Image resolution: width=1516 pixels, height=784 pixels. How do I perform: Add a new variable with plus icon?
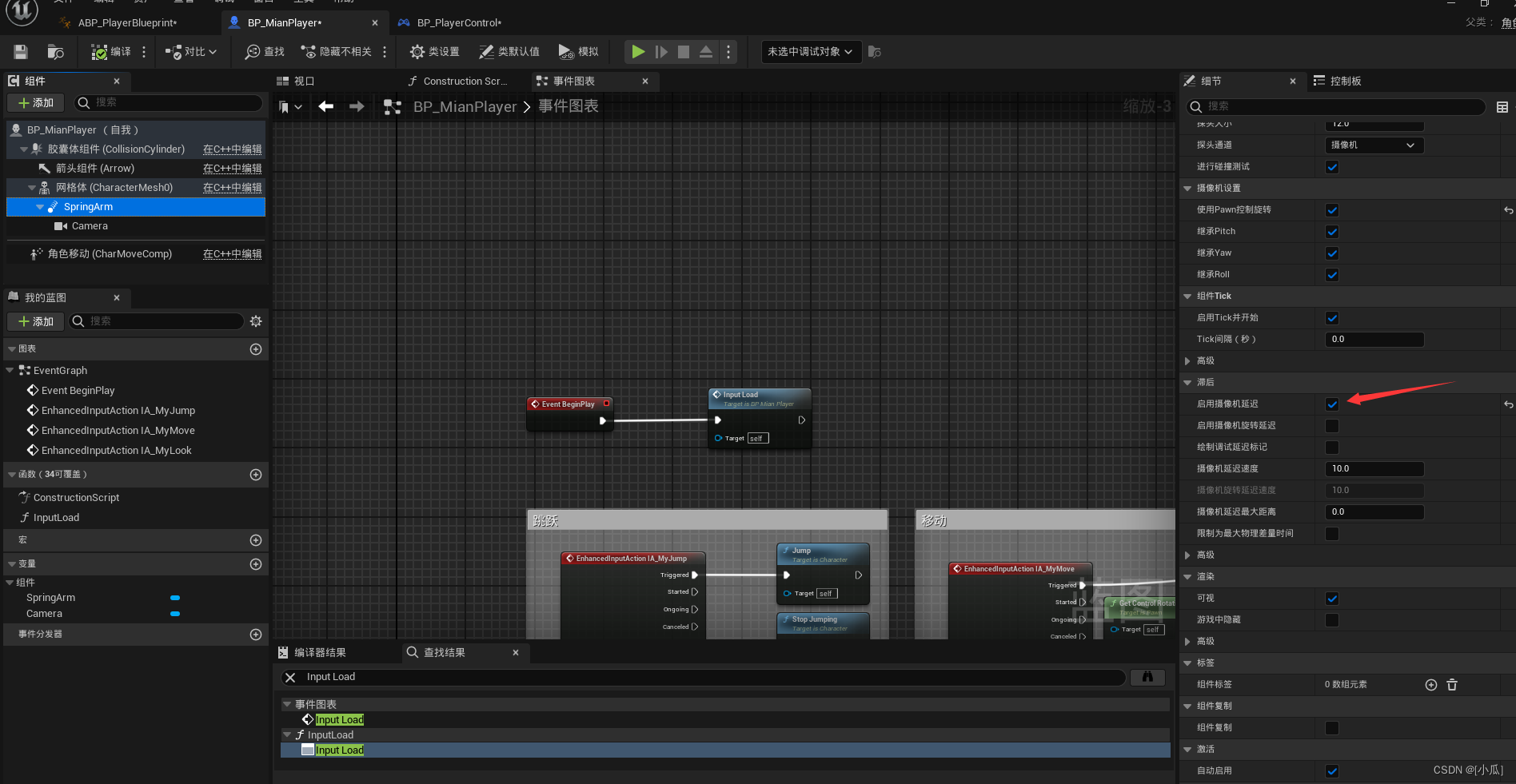(256, 564)
